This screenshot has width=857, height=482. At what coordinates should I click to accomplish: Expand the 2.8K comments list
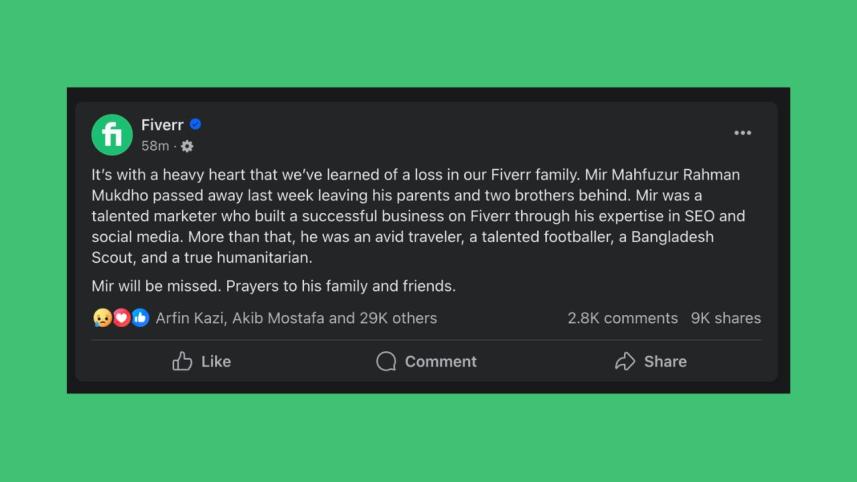(622, 318)
